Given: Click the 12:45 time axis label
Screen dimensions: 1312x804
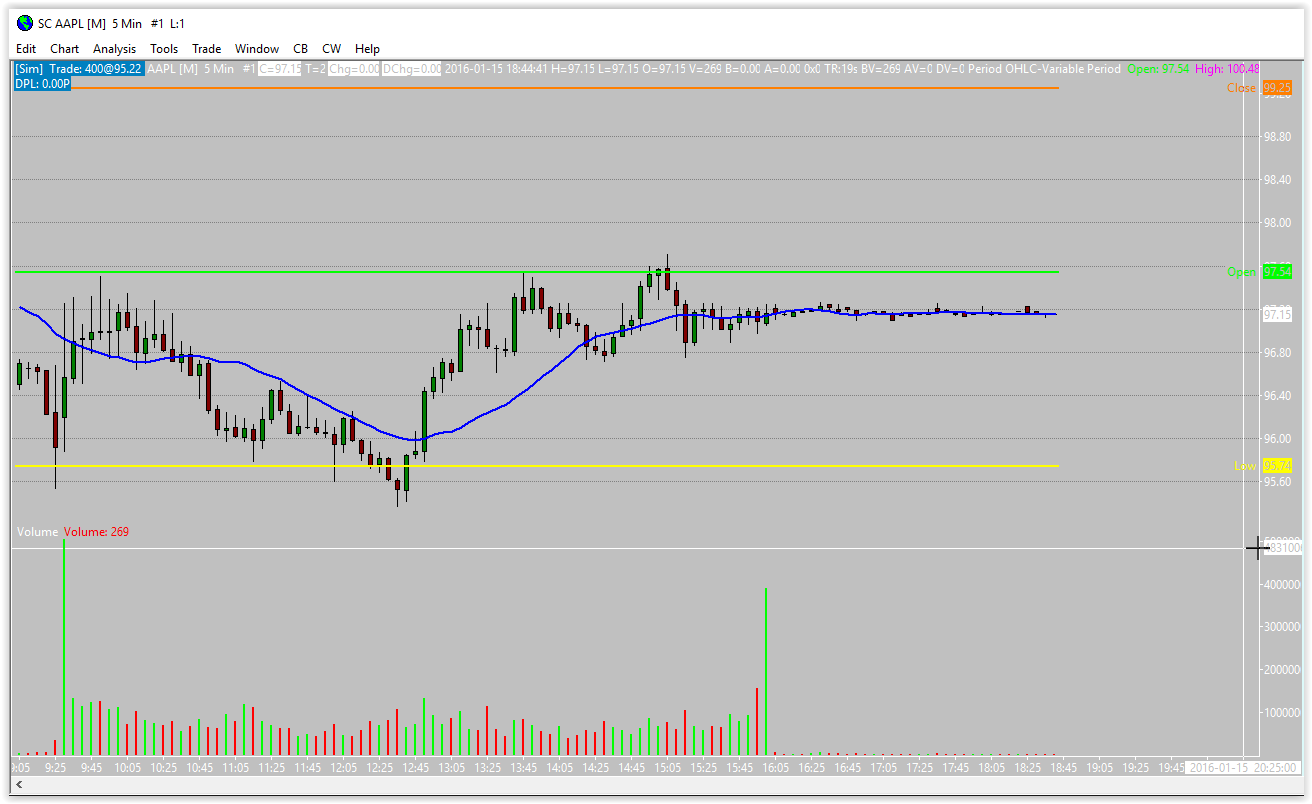Looking at the screenshot, I should click(415, 768).
